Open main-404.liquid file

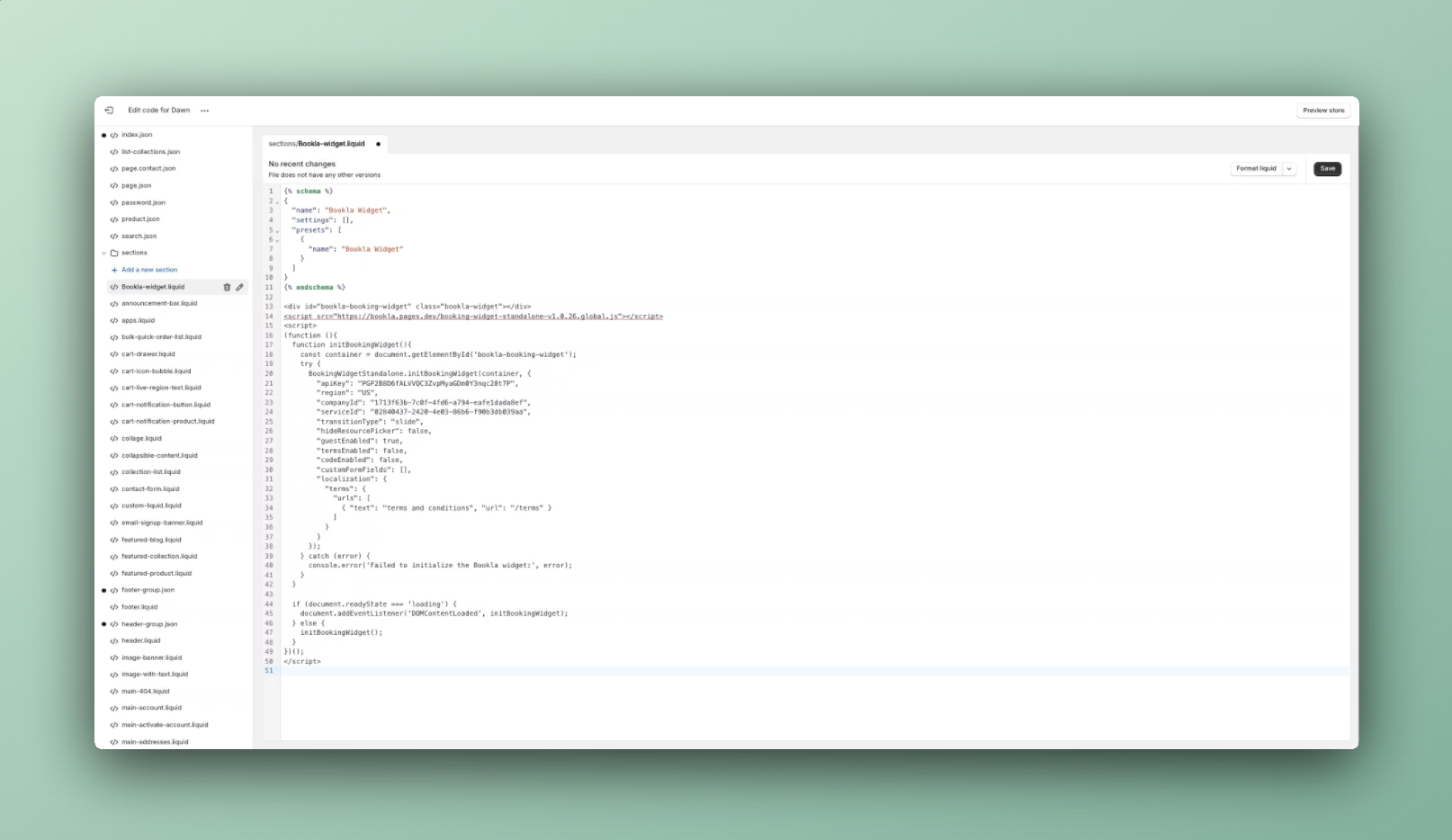(145, 692)
